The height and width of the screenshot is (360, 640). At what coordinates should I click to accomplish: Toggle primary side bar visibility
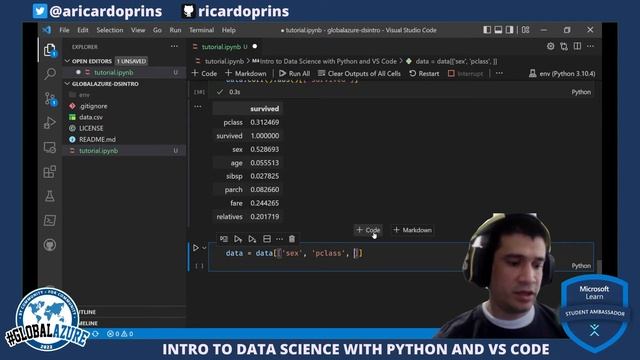point(487,30)
